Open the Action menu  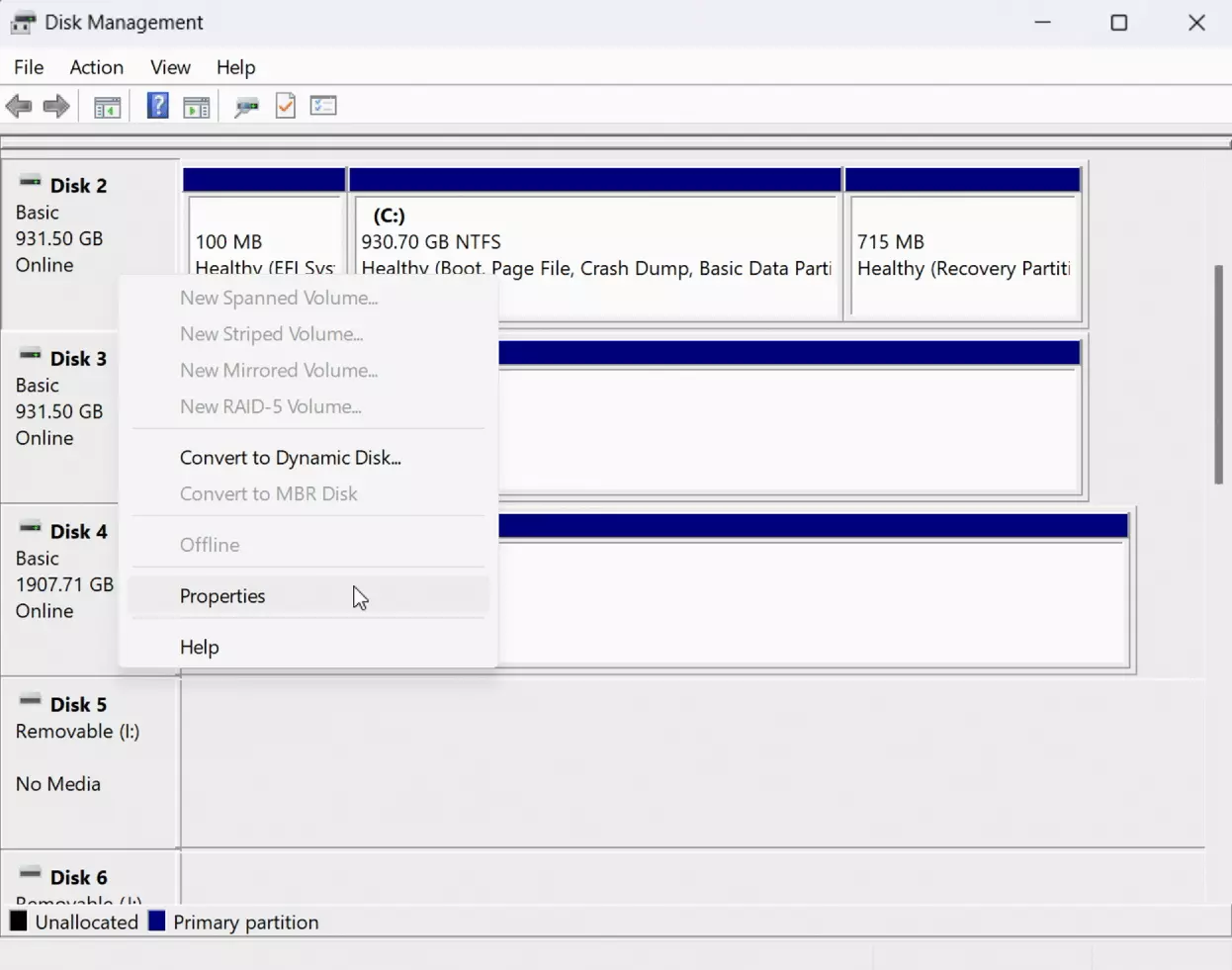coord(96,67)
